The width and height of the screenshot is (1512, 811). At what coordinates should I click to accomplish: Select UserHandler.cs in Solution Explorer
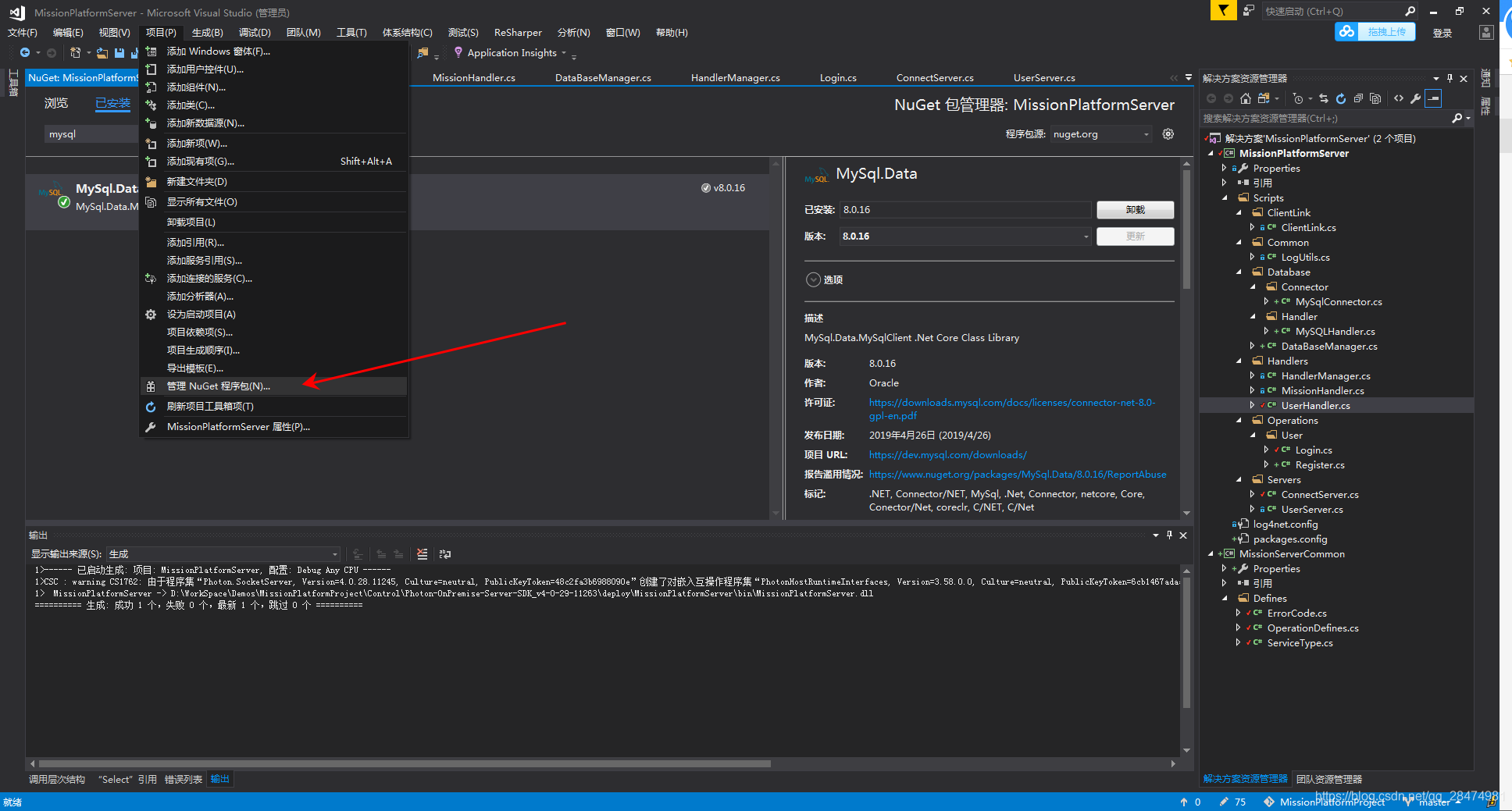coord(1315,406)
